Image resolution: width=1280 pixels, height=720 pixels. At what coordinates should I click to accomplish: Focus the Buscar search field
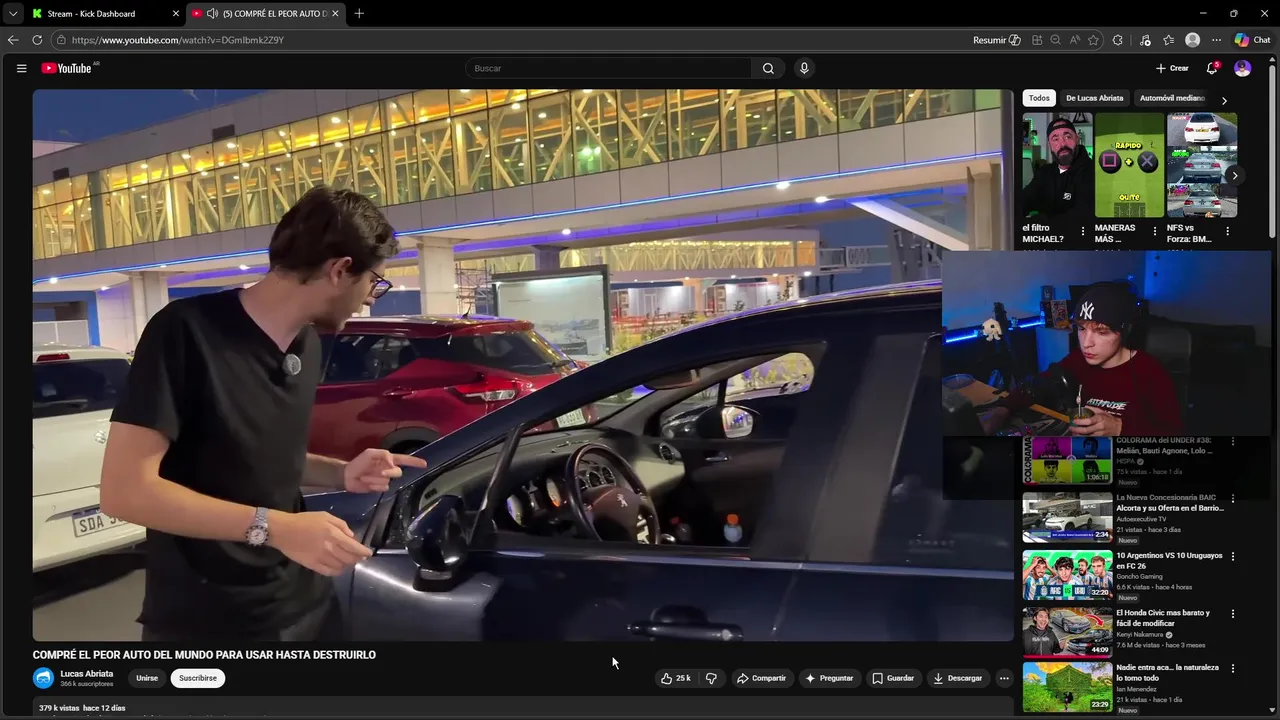(608, 68)
